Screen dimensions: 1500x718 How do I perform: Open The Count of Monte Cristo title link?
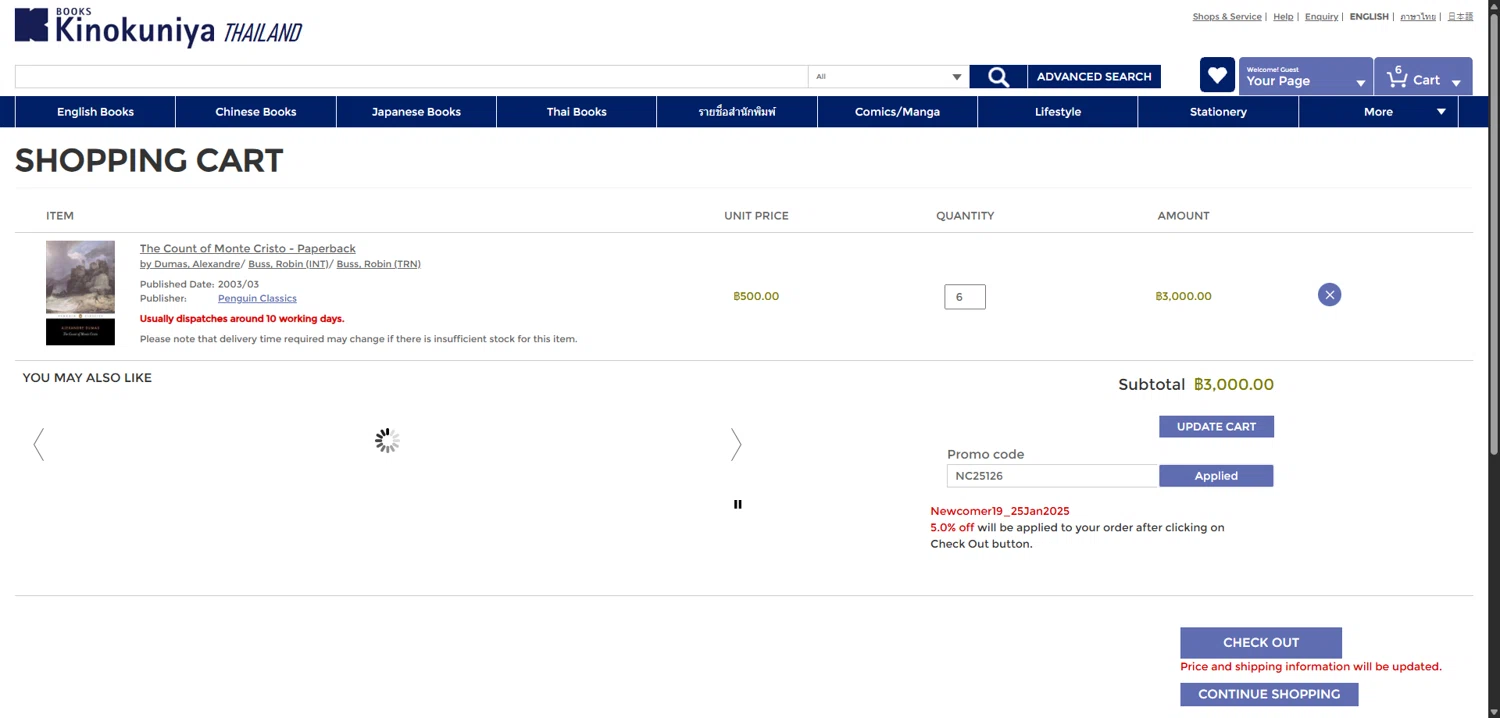point(247,248)
